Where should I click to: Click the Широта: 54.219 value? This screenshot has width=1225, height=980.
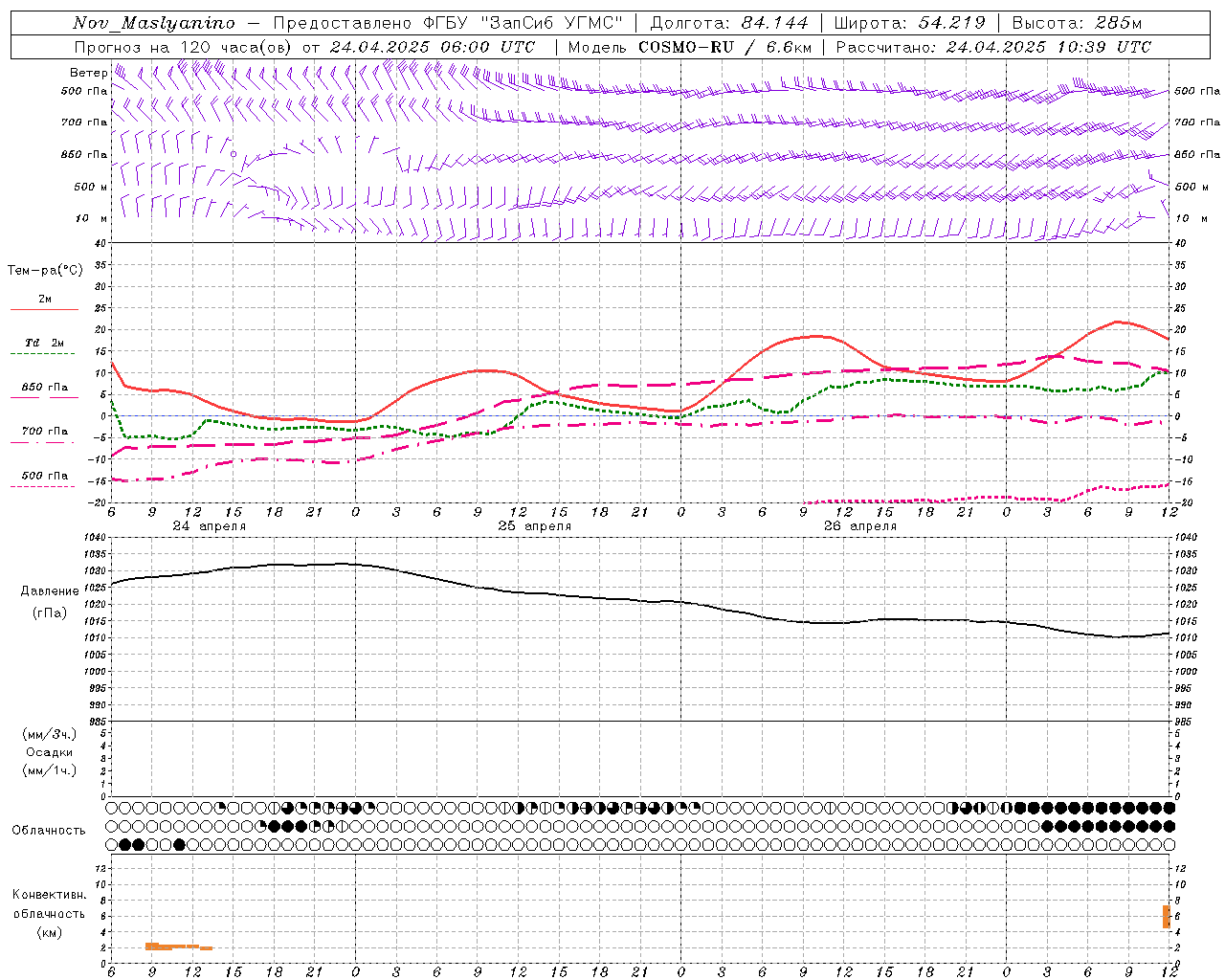pyautogui.click(x=910, y=23)
